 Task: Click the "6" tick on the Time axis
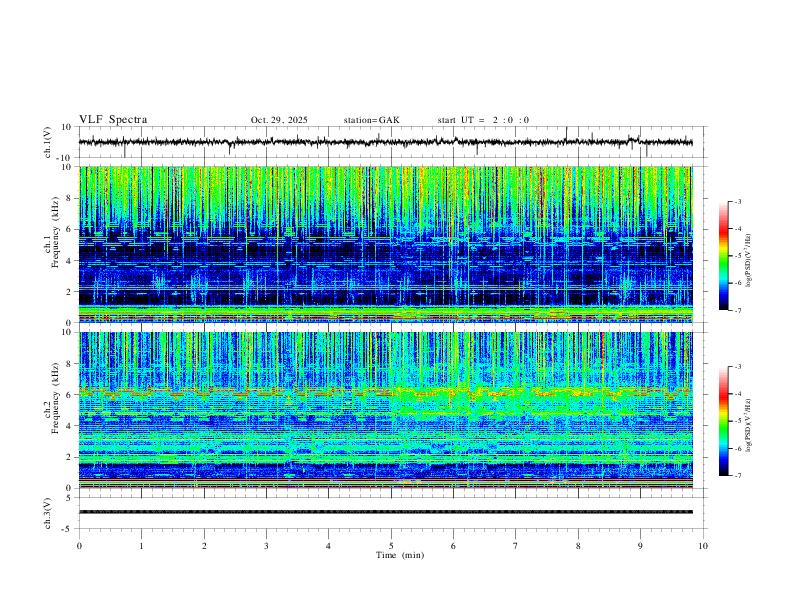(x=454, y=546)
